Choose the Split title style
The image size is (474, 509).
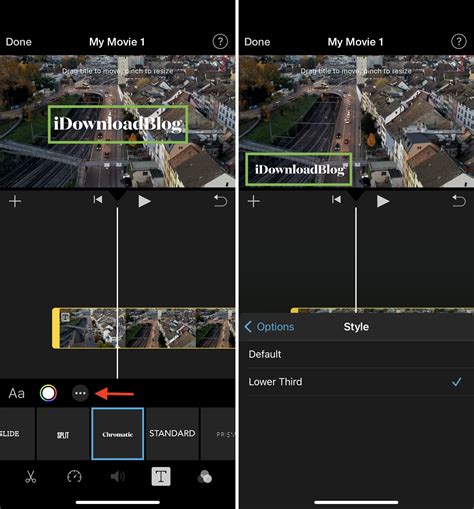63,434
